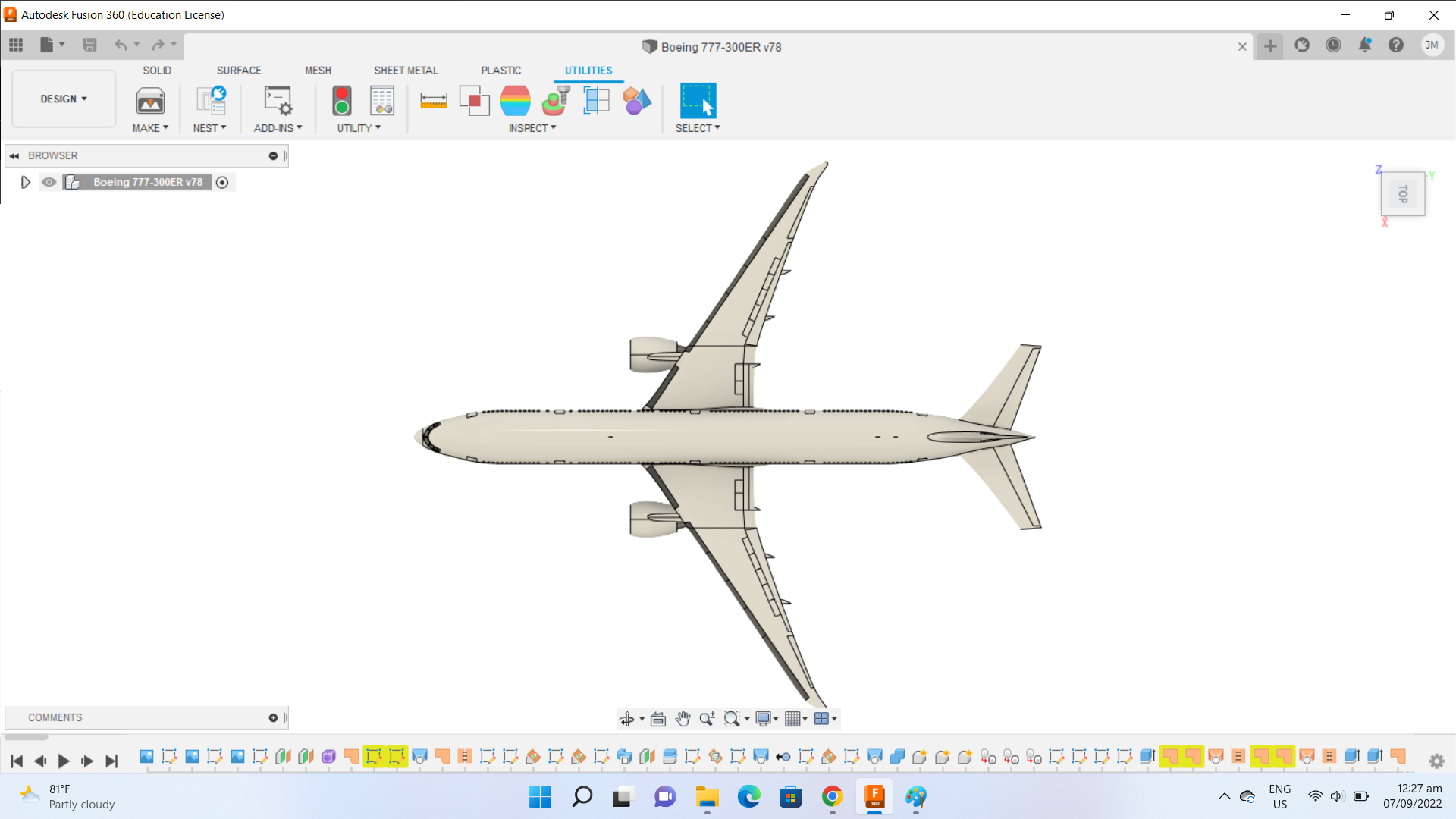Expand the SELECT dropdown menu
Image resolution: width=1456 pixels, height=819 pixels.
[x=698, y=128]
